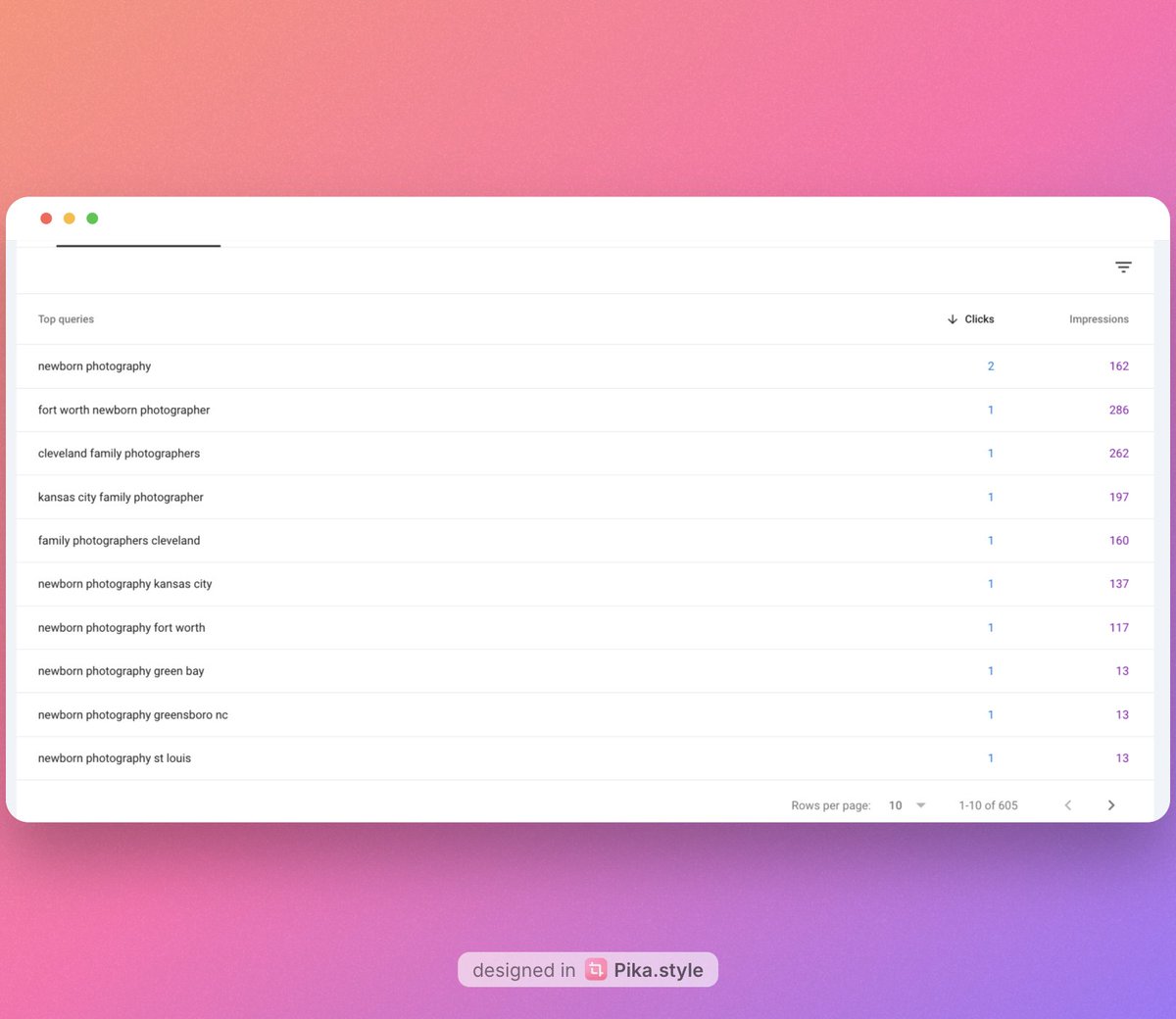This screenshot has width=1176, height=1019.
Task: Click impressions value 286
Action: [1119, 411]
